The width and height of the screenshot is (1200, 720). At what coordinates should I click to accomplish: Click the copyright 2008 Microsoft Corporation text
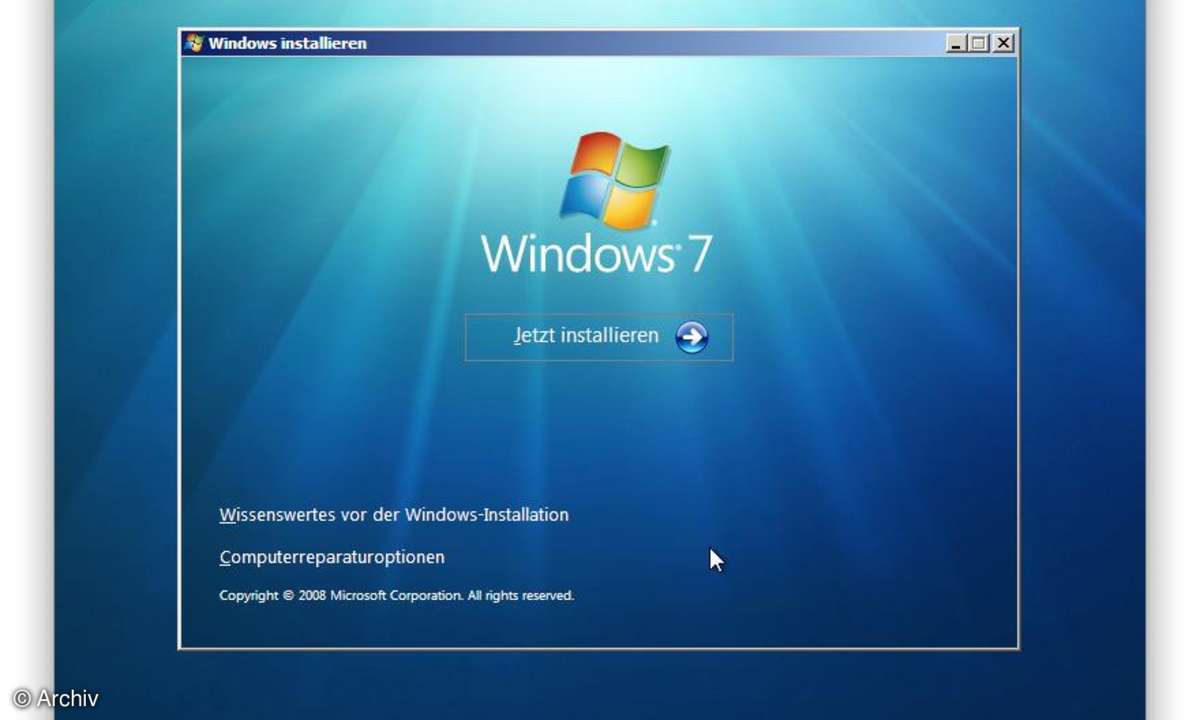(397, 595)
